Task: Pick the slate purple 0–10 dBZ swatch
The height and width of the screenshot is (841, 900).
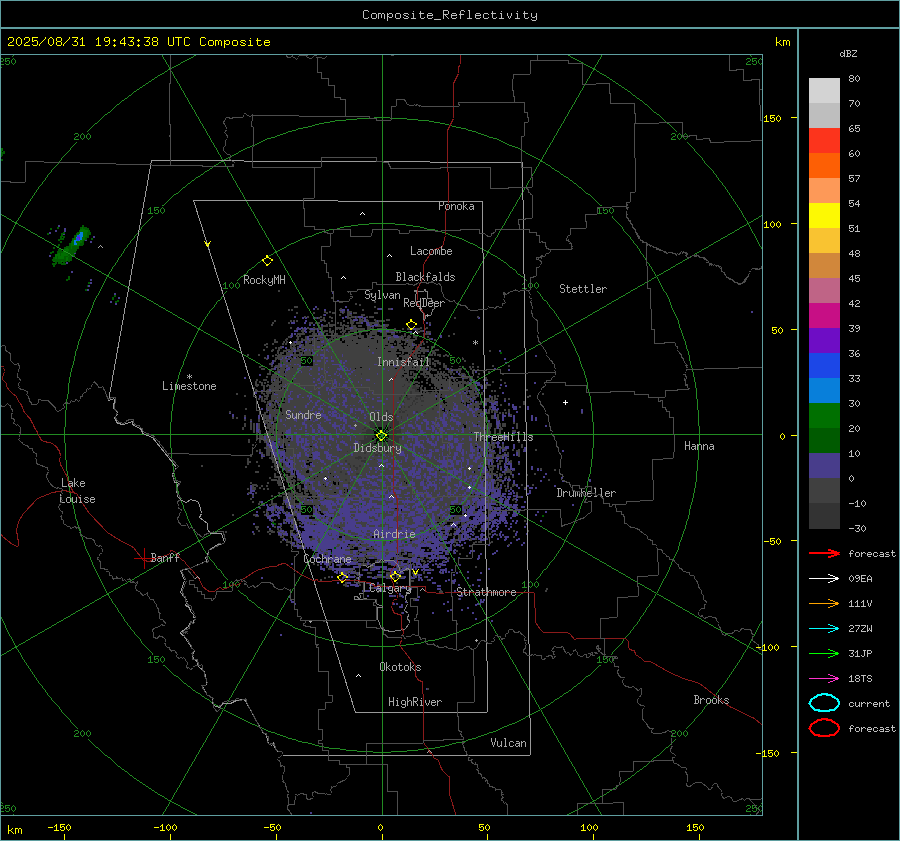Action: pos(824,466)
